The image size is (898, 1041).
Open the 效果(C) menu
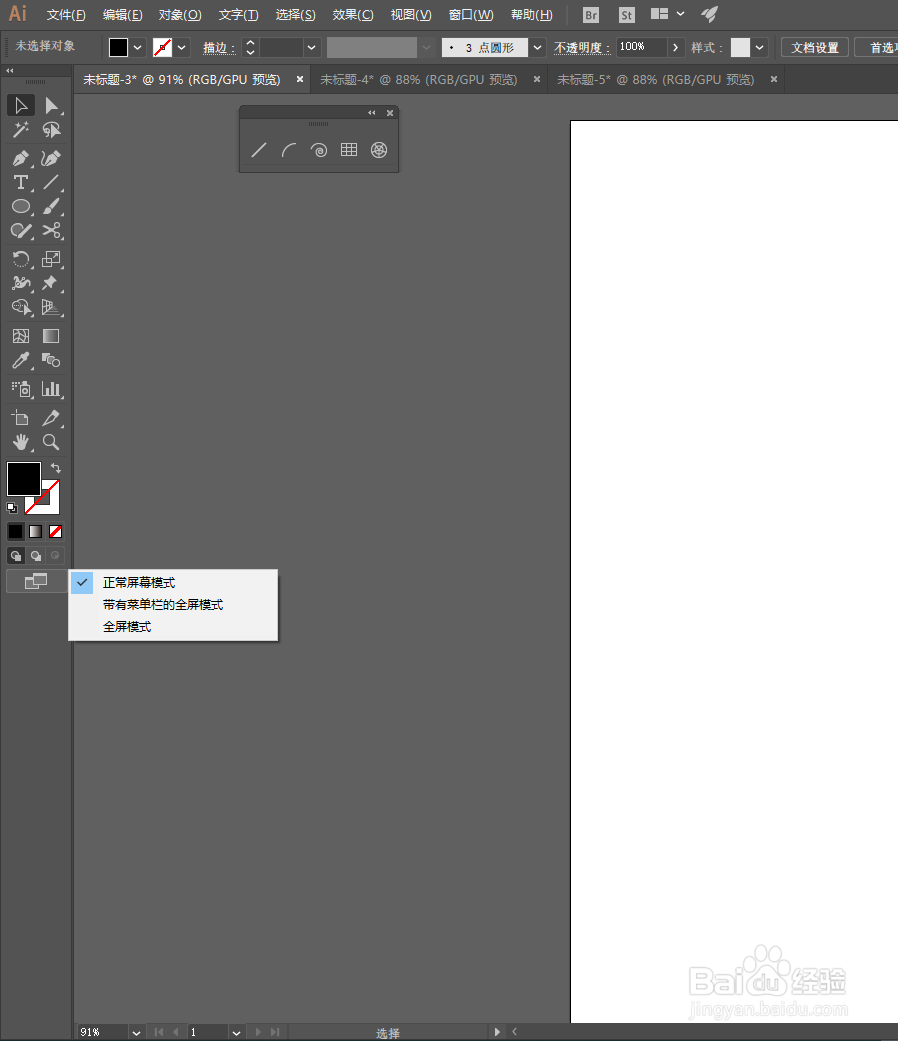[x=353, y=15]
